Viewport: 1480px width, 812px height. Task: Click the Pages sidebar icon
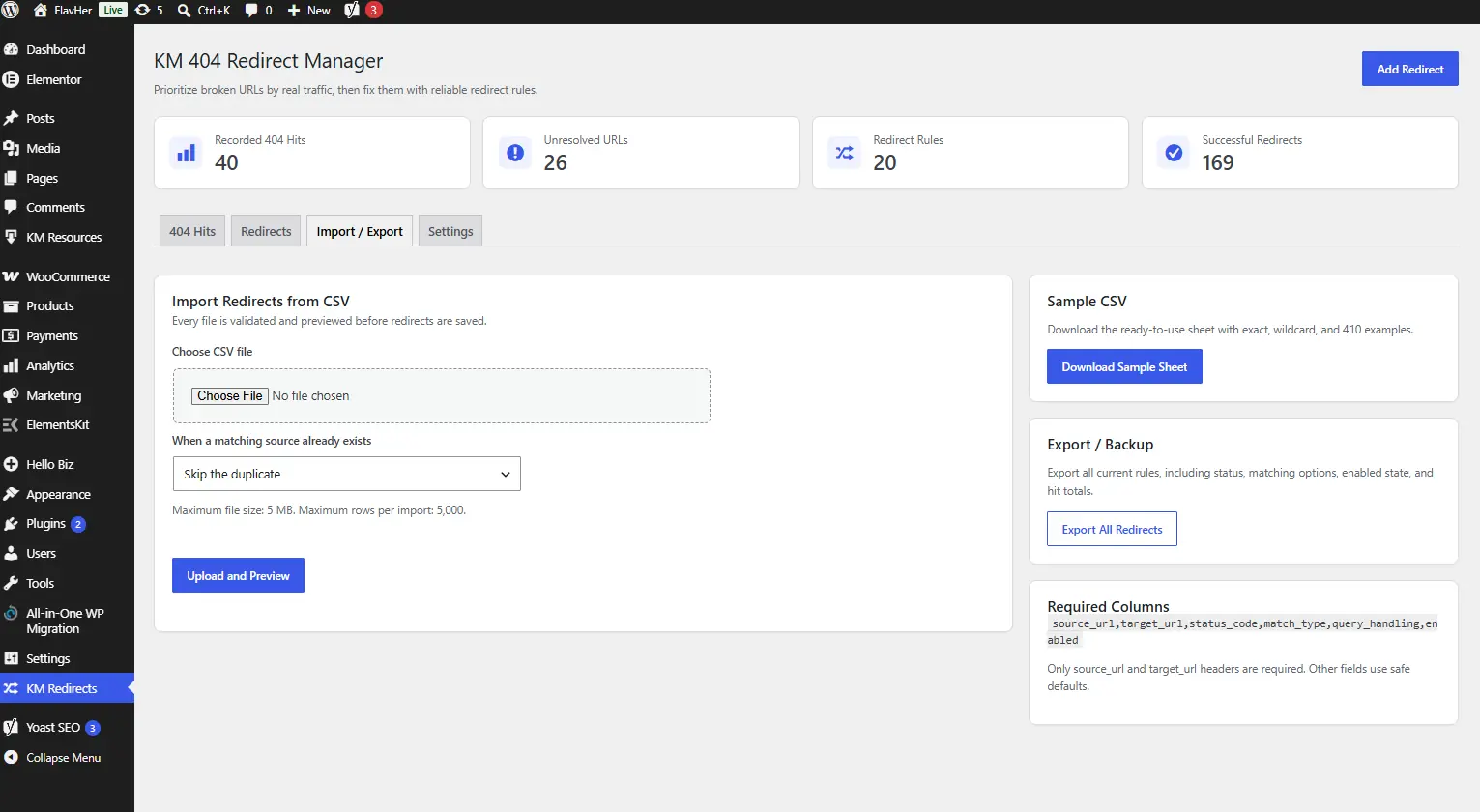[12, 178]
